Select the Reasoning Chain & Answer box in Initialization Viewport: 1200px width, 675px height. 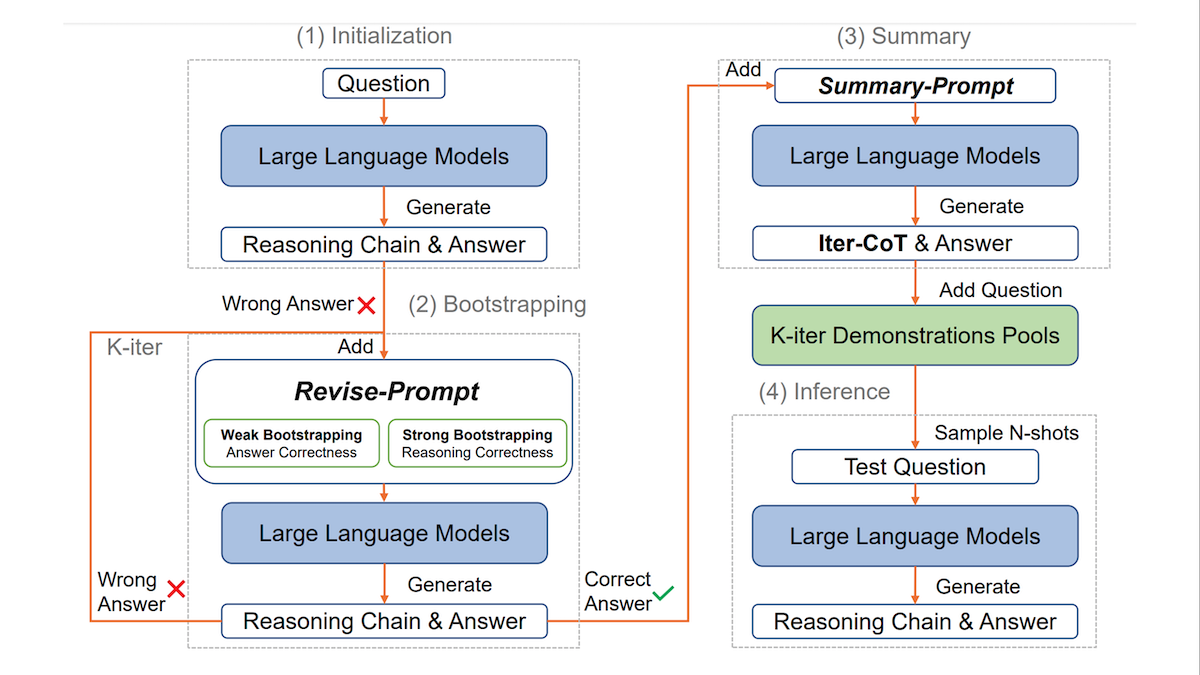click(x=384, y=245)
